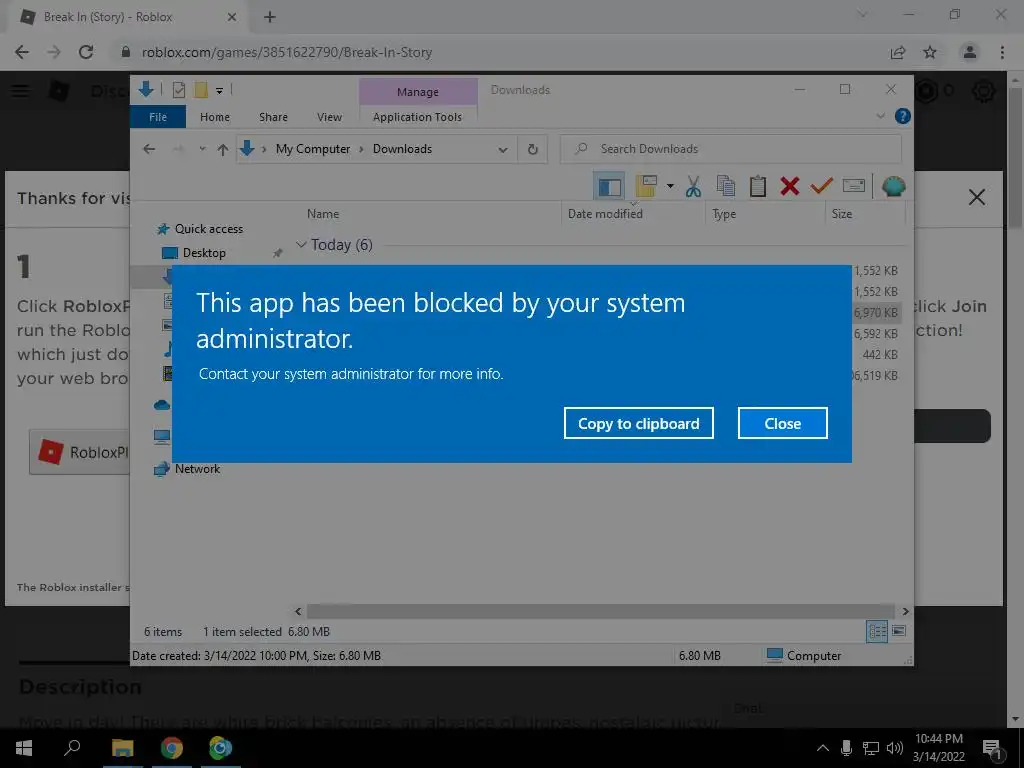The height and width of the screenshot is (768, 1024).
Task: Click the orange checkmark toolbar icon
Action: (x=822, y=186)
